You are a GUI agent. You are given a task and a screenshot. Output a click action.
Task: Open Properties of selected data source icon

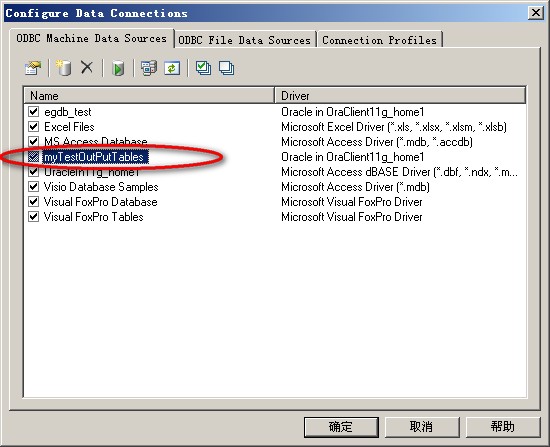(x=33, y=68)
